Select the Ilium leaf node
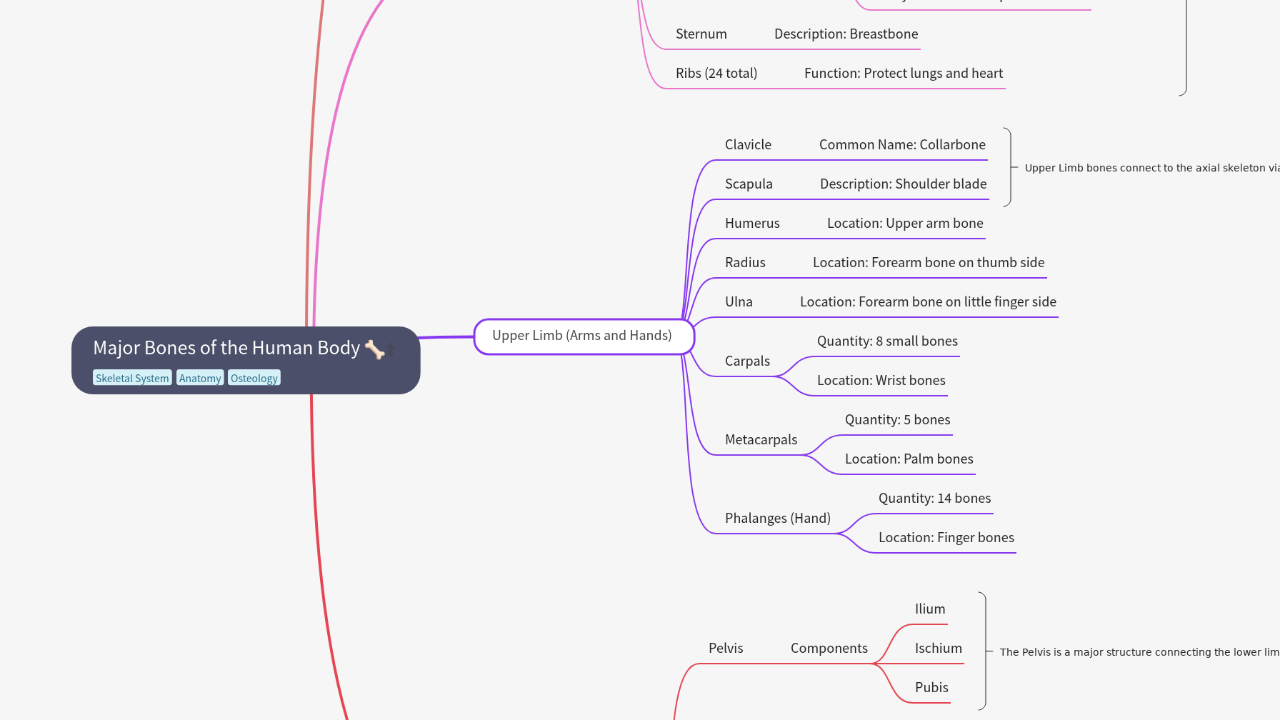The width and height of the screenshot is (1280, 720). [930, 609]
